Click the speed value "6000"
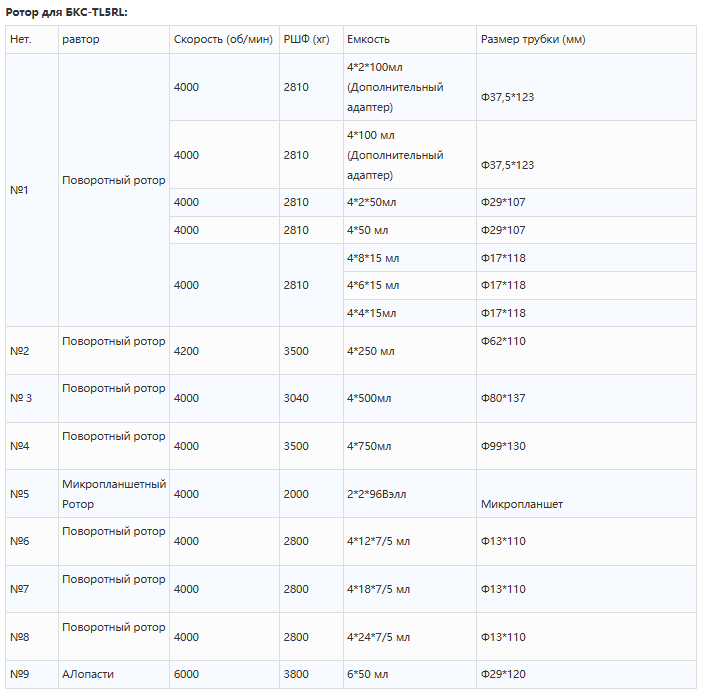 [186, 674]
